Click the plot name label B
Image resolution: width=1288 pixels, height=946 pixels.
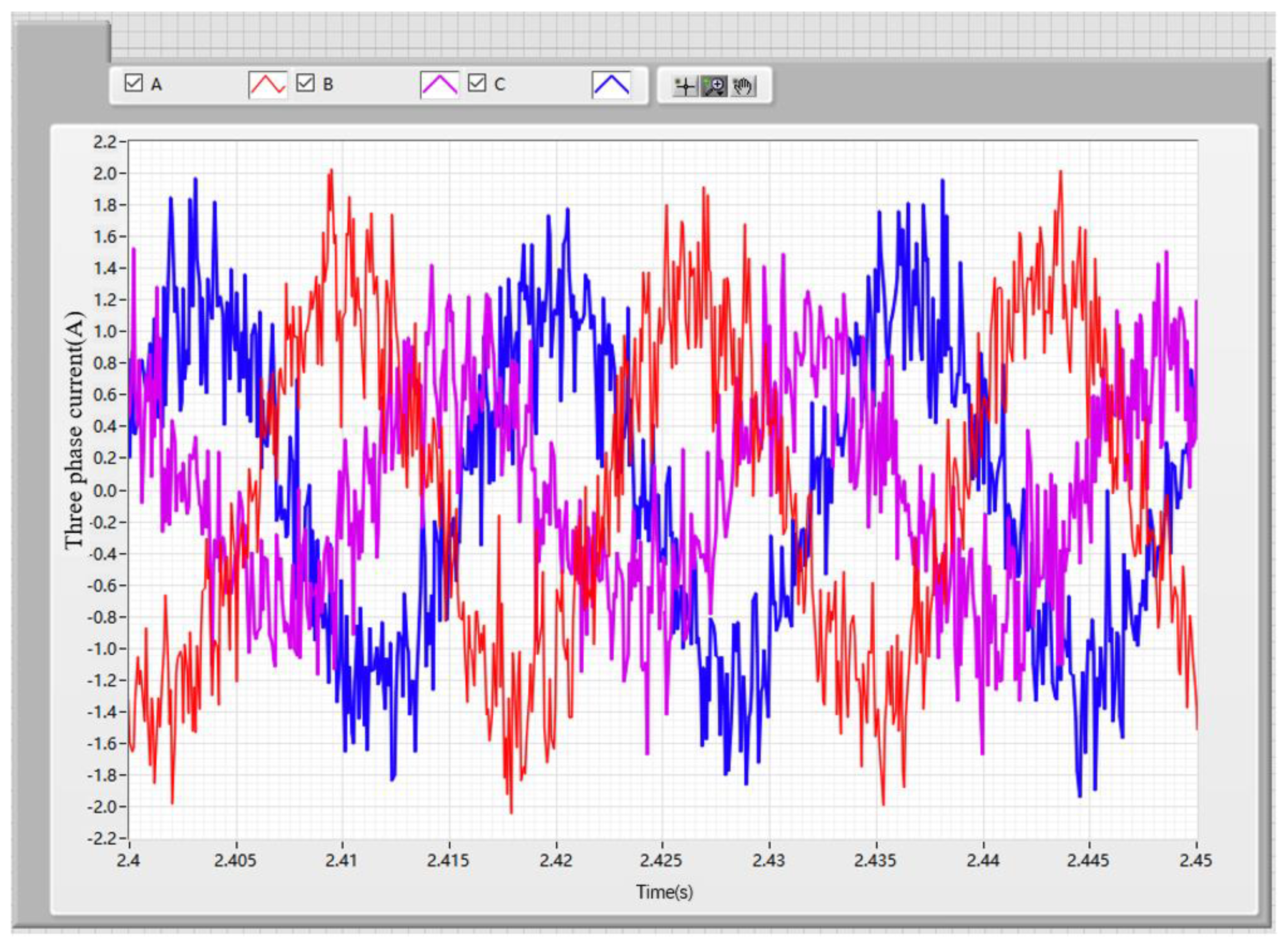tap(328, 85)
